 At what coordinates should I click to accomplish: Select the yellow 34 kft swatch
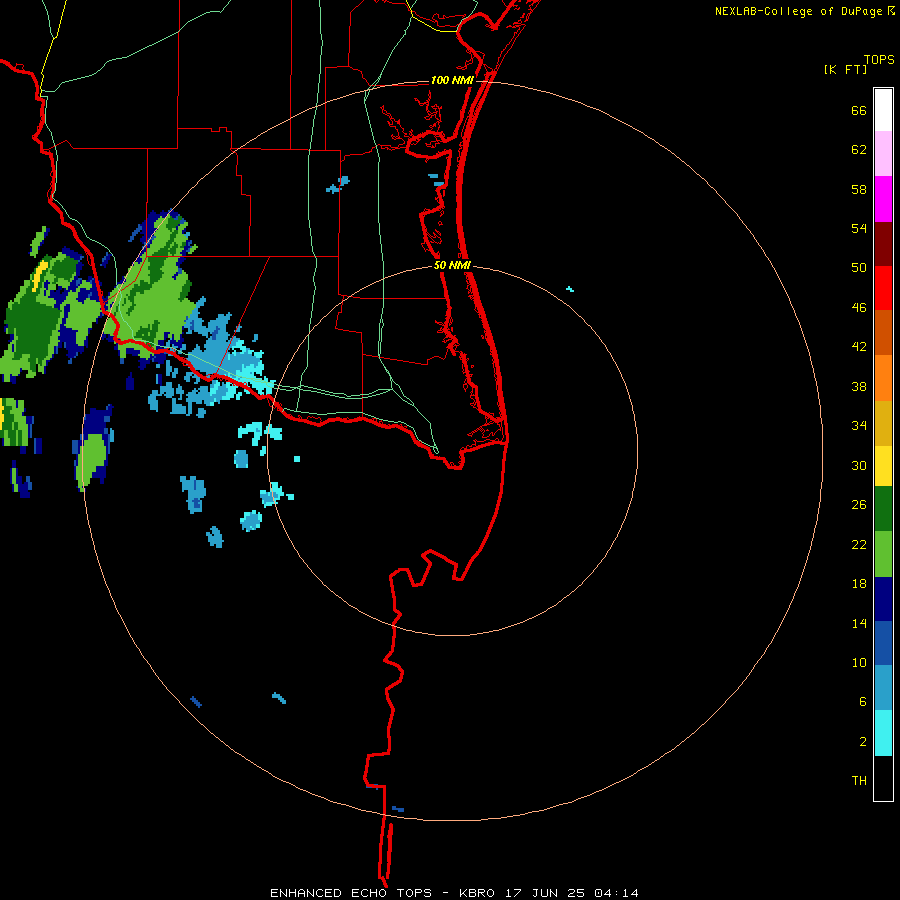(x=883, y=466)
